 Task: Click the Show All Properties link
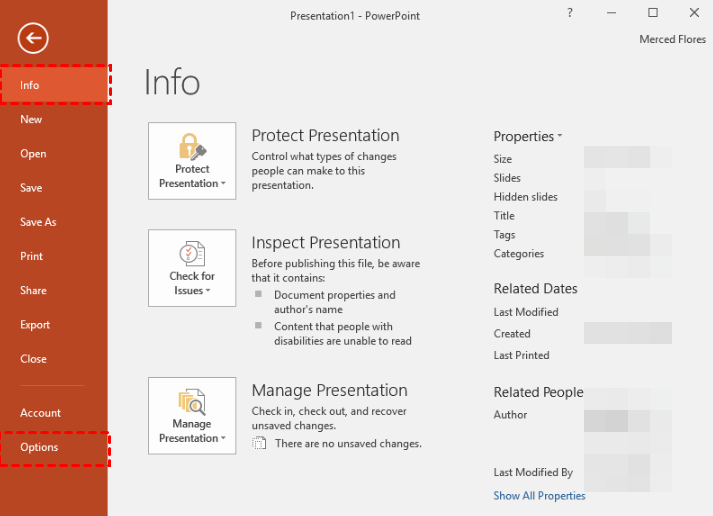539,496
